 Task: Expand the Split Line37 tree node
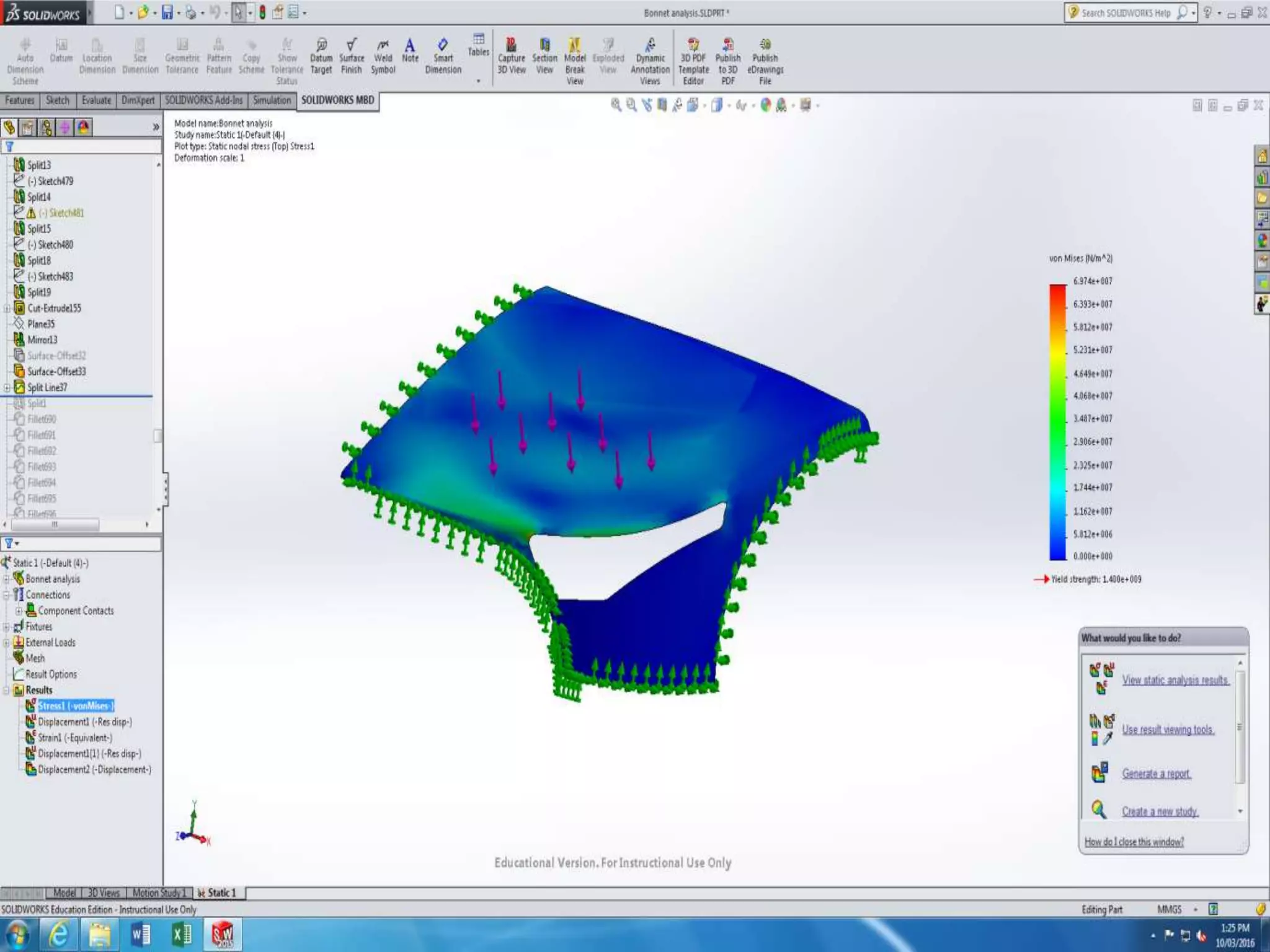pyautogui.click(x=7, y=387)
